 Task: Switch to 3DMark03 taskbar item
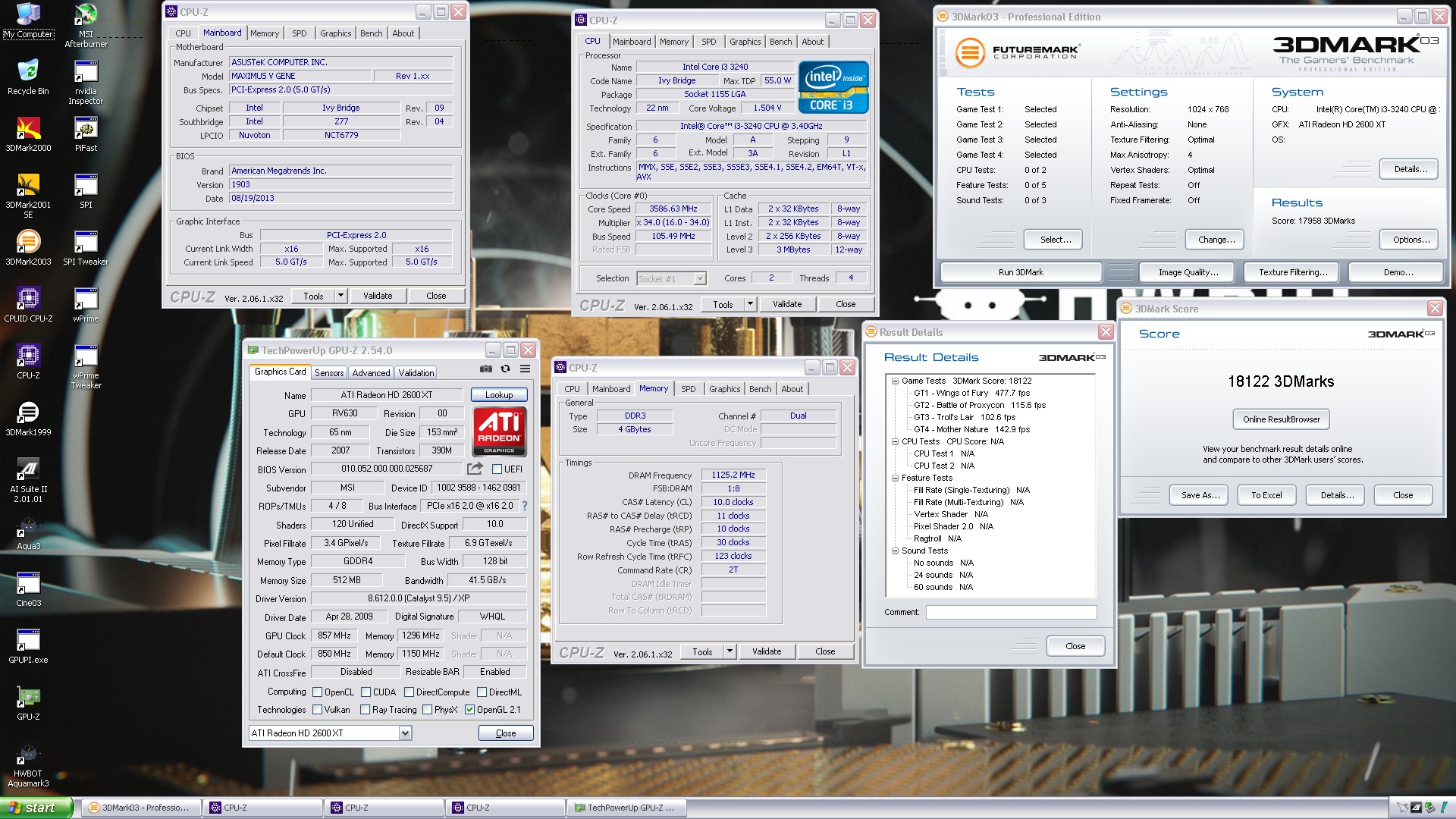pyautogui.click(x=141, y=808)
